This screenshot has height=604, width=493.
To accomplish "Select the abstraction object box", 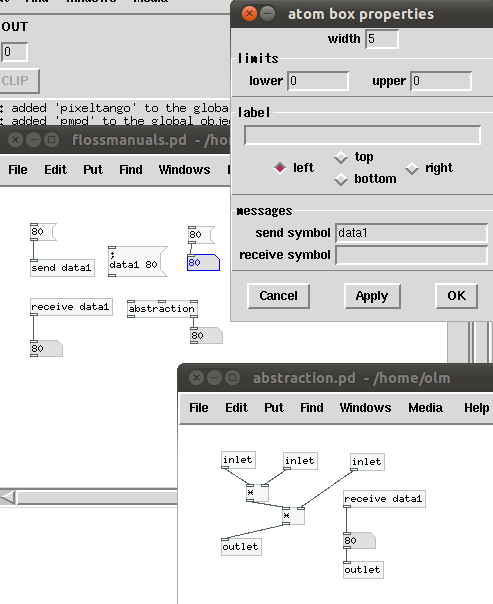I will (x=162, y=309).
